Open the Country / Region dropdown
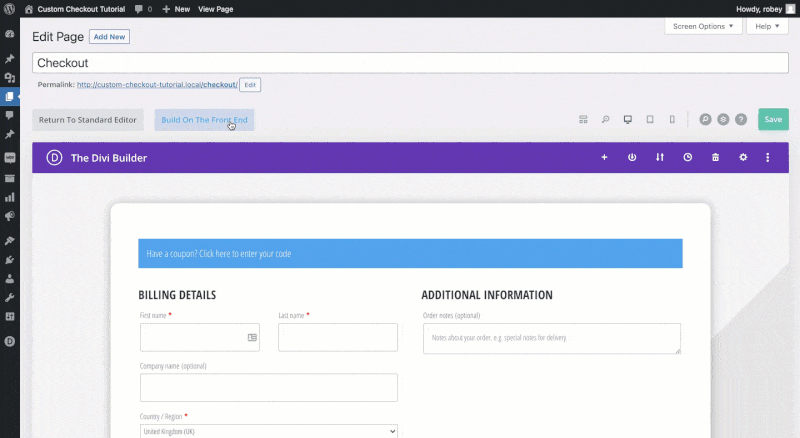 point(269,431)
